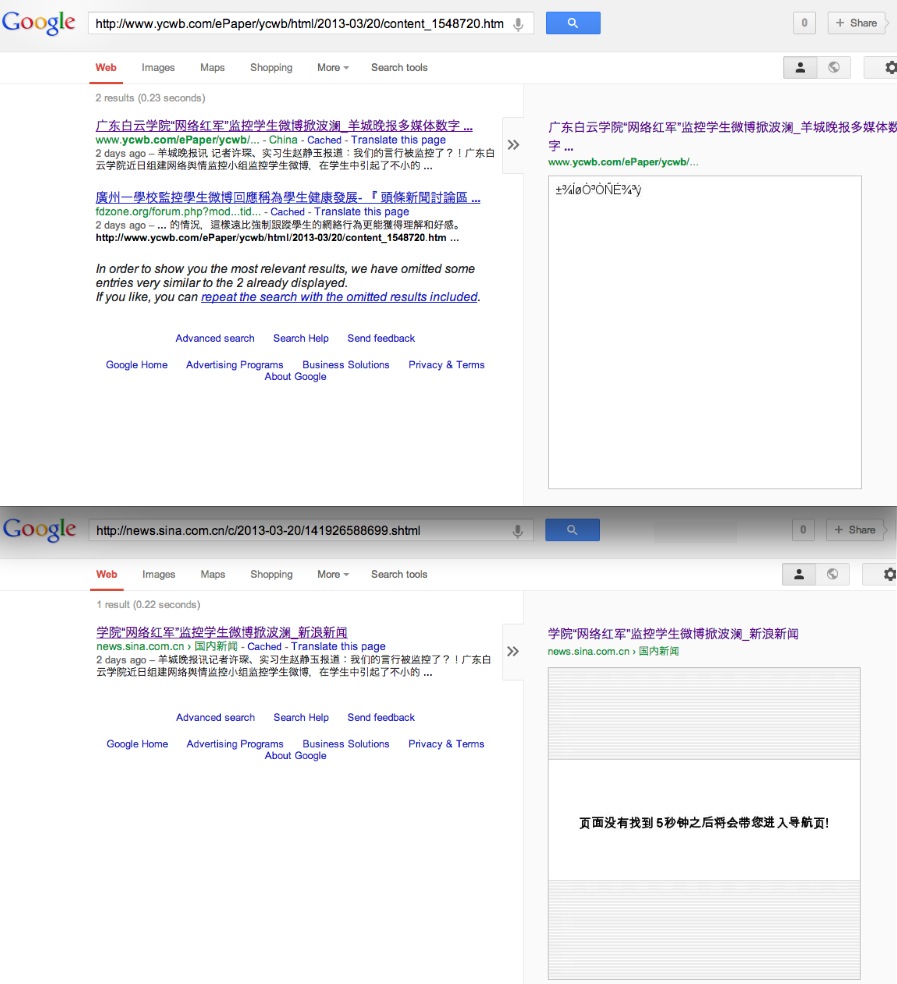Image resolution: width=897 pixels, height=984 pixels.
Task: Open Advertising Programs in top footer
Action: [234, 365]
